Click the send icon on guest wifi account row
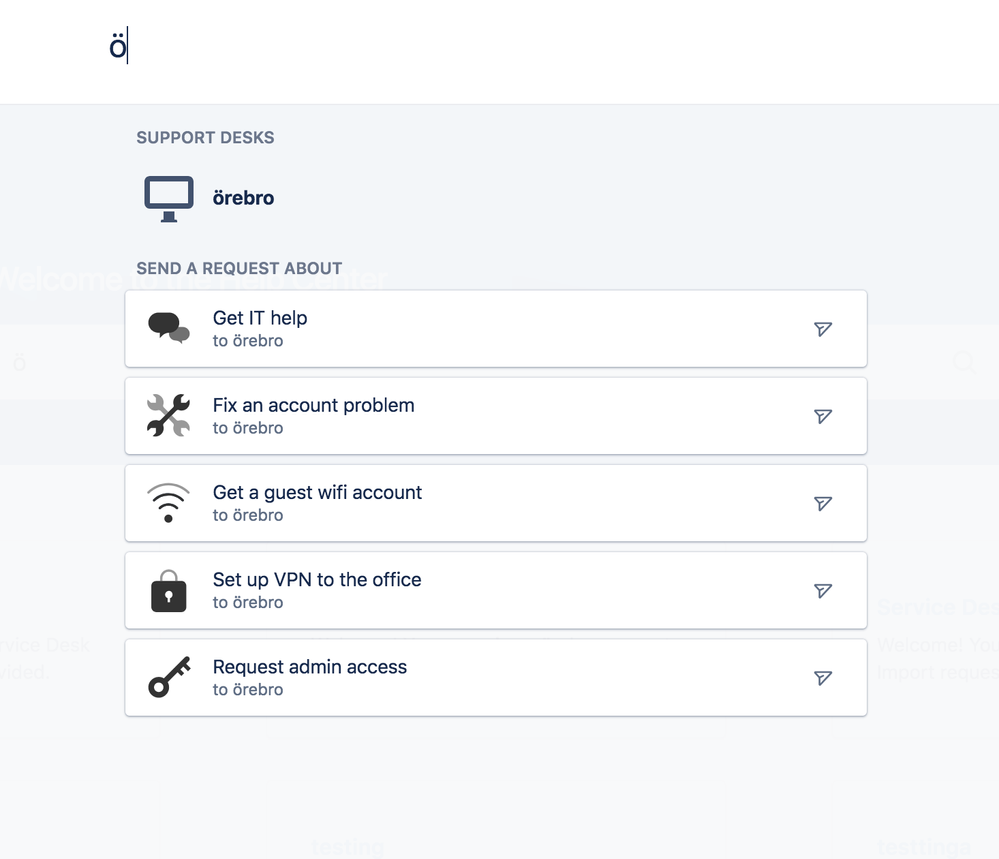The image size is (999, 859). 822,503
